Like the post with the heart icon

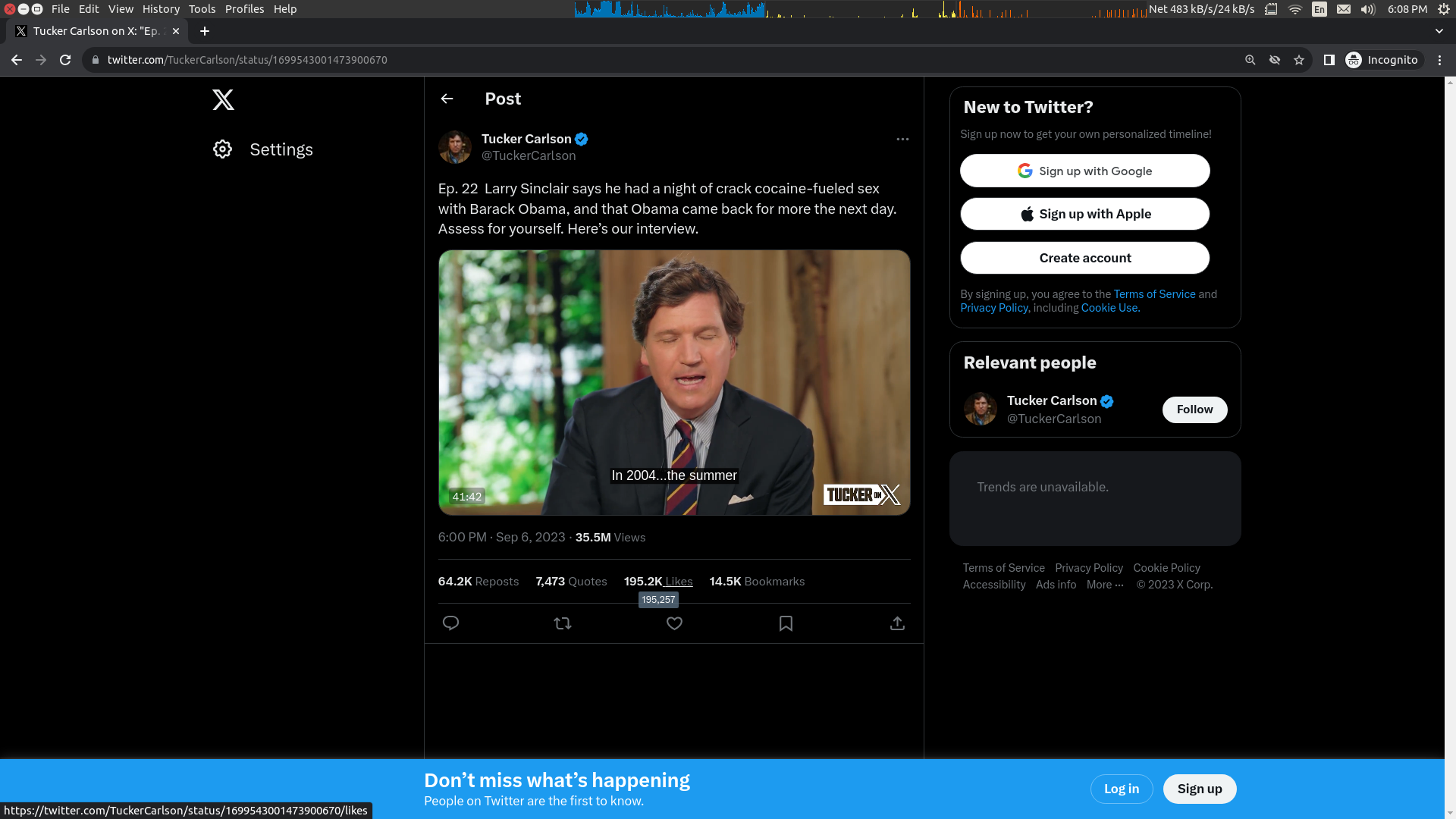click(x=674, y=623)
